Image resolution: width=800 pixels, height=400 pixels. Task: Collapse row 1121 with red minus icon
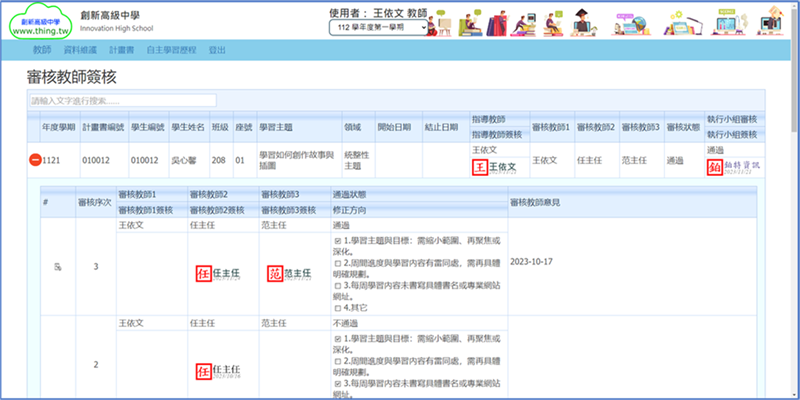click(33, 160)
